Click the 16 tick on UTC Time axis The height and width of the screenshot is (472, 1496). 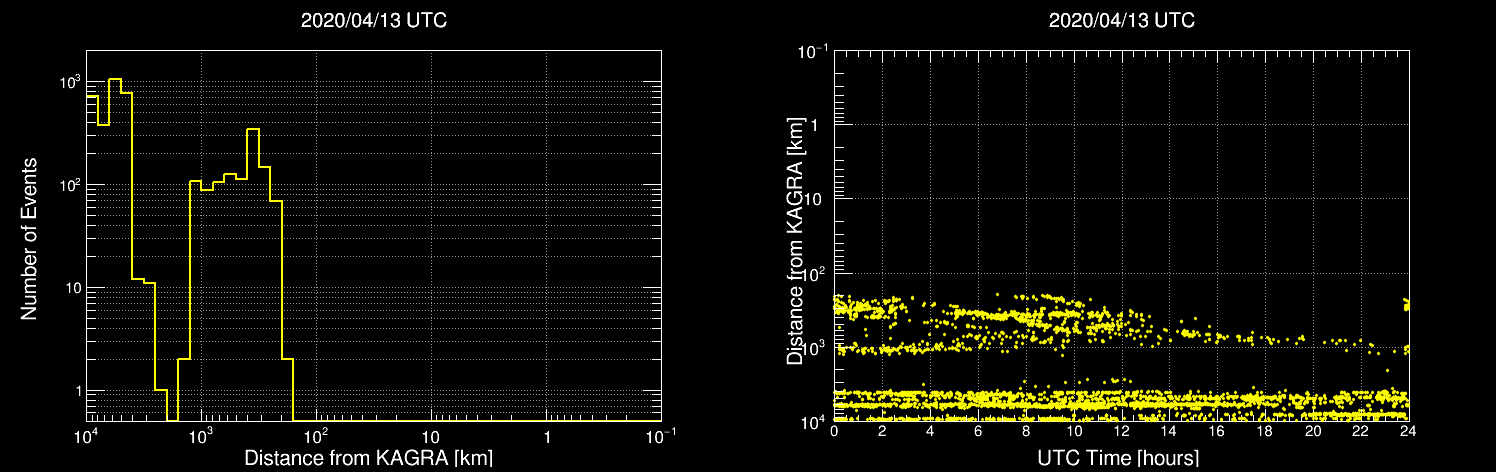coord(1217,431)
